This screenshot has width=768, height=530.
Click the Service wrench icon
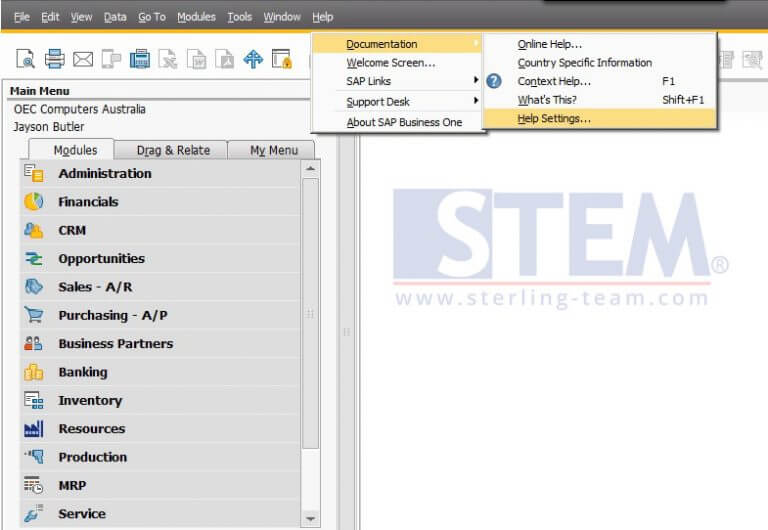click(x=33, y=513)
